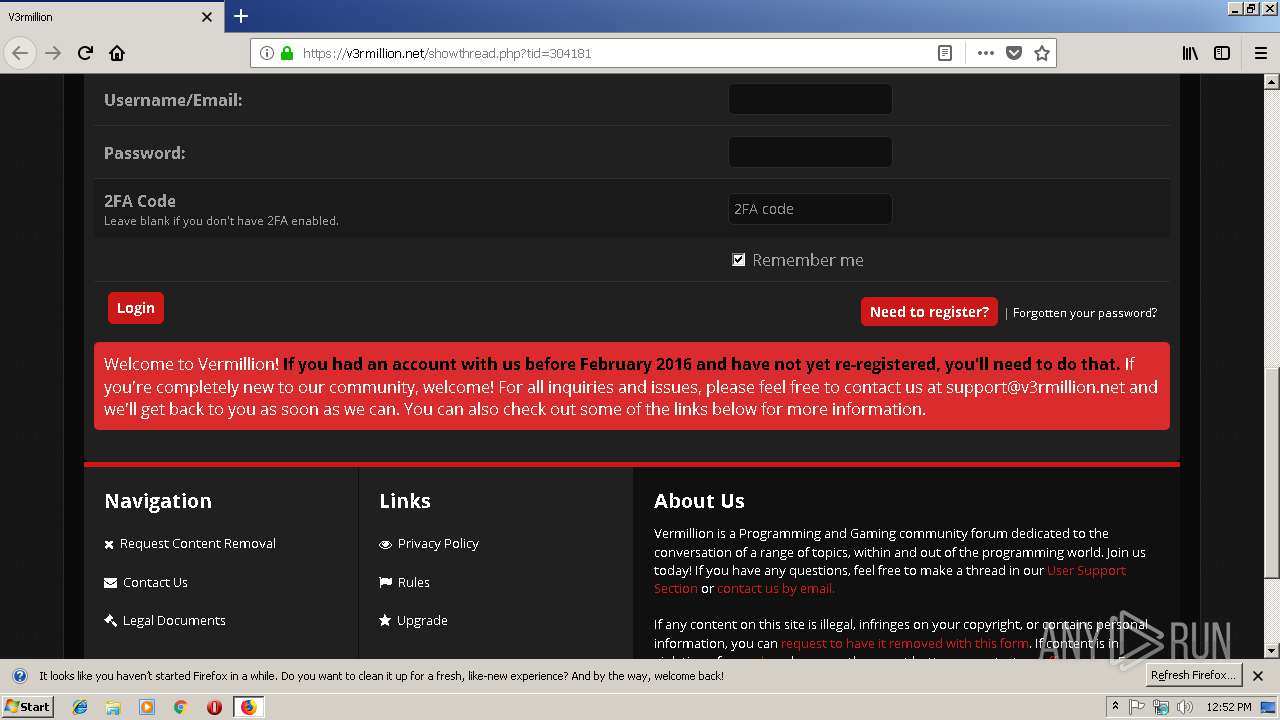
Task: Go back with the browser back arrow
Action: (20, 53)
